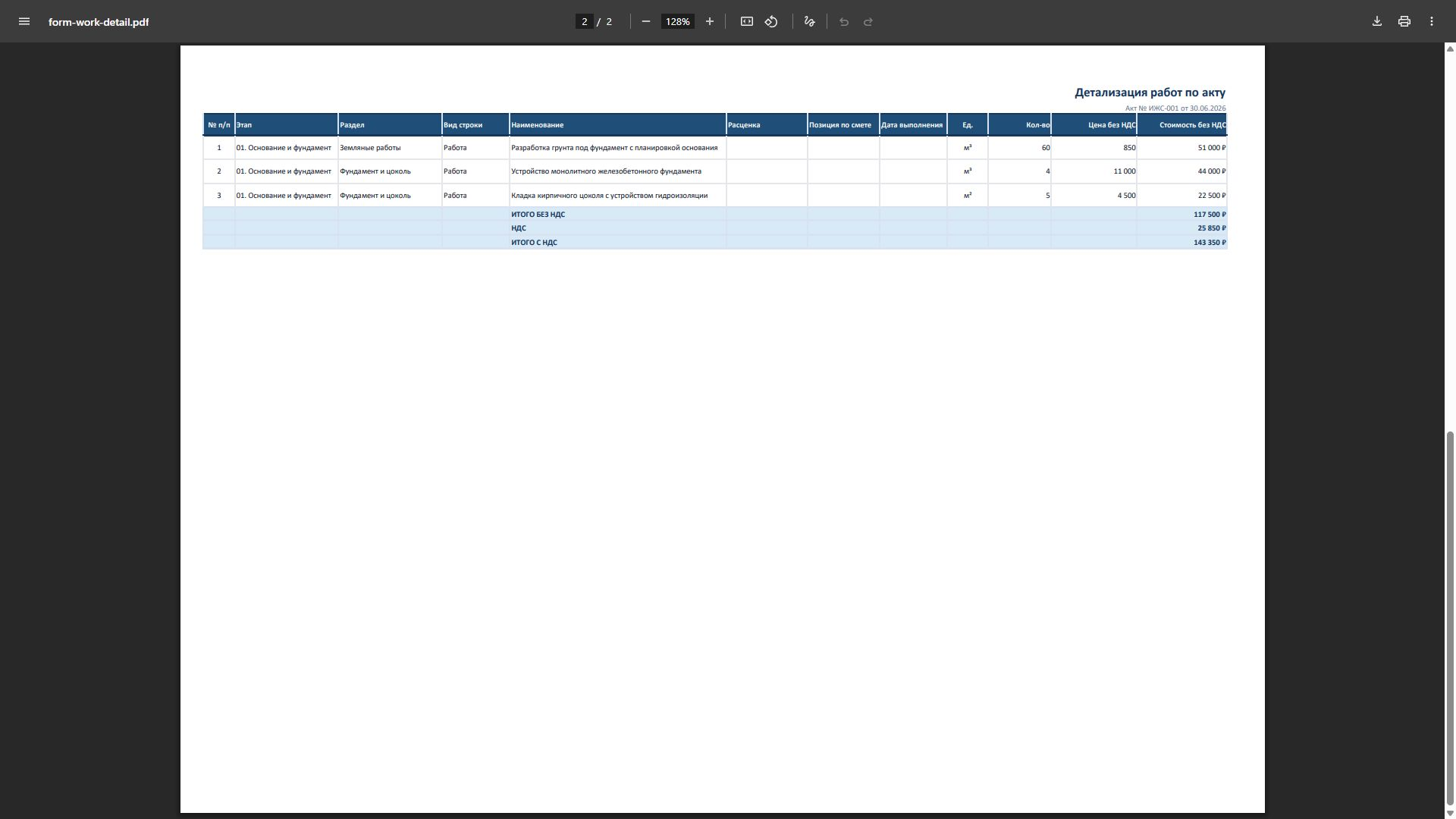The height and width of the screenshot is (819, 1456).
Task: Activate the draw annotation tool
Action: (x=810, y=21)
